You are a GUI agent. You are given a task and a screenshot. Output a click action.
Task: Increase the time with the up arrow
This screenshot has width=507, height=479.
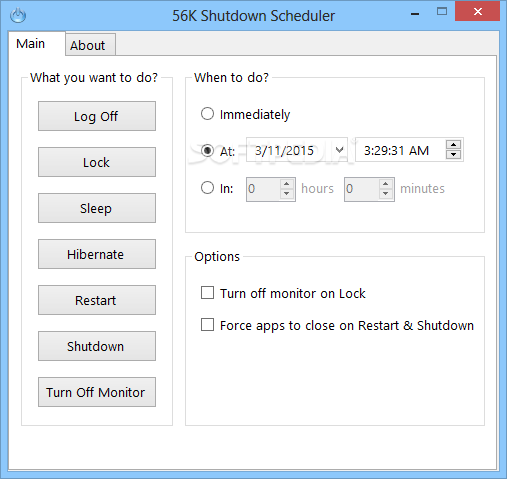(453, 145)
